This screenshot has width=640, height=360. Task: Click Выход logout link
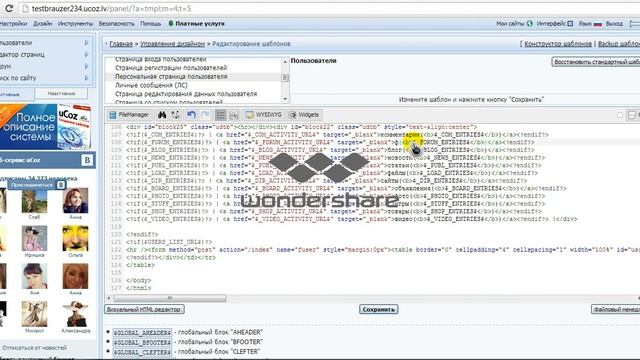(x=614, y=24)
